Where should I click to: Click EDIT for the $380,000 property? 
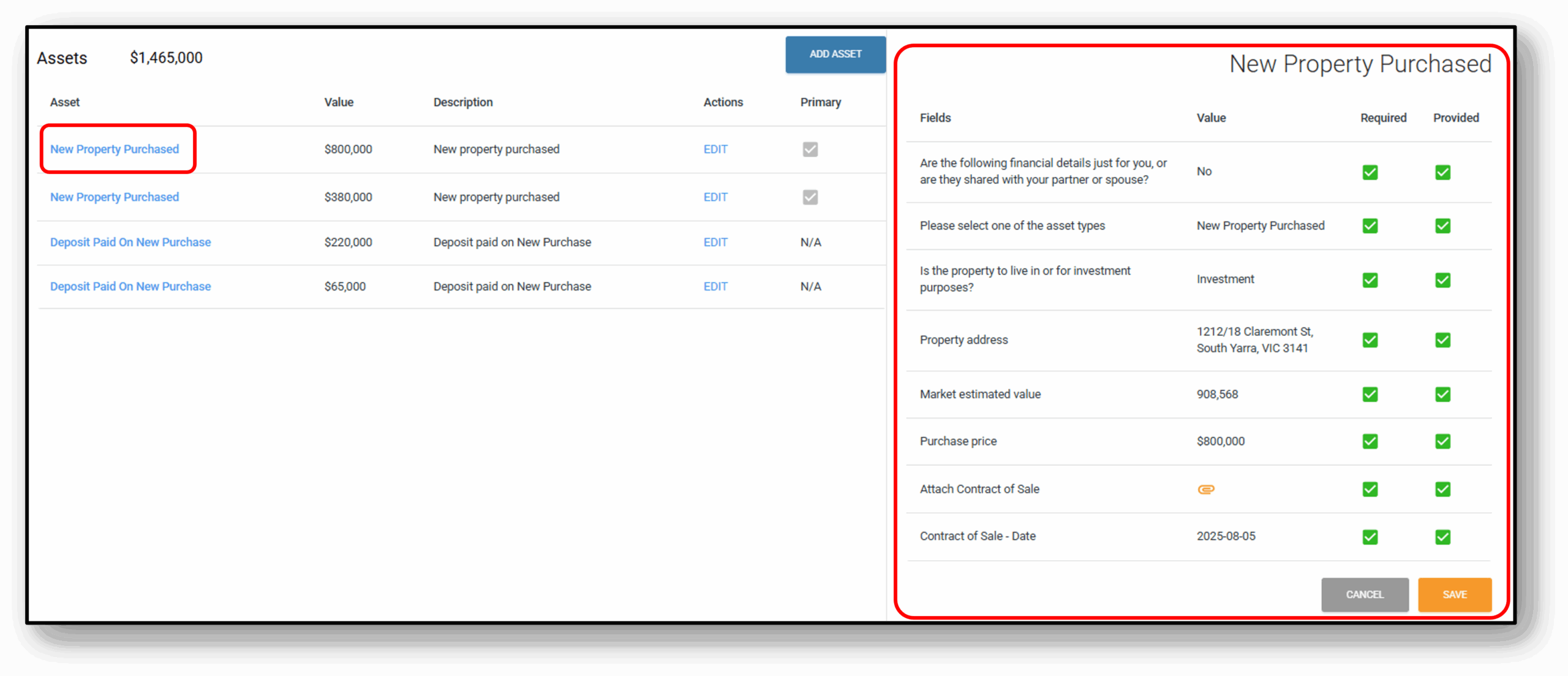click(715, 197)
